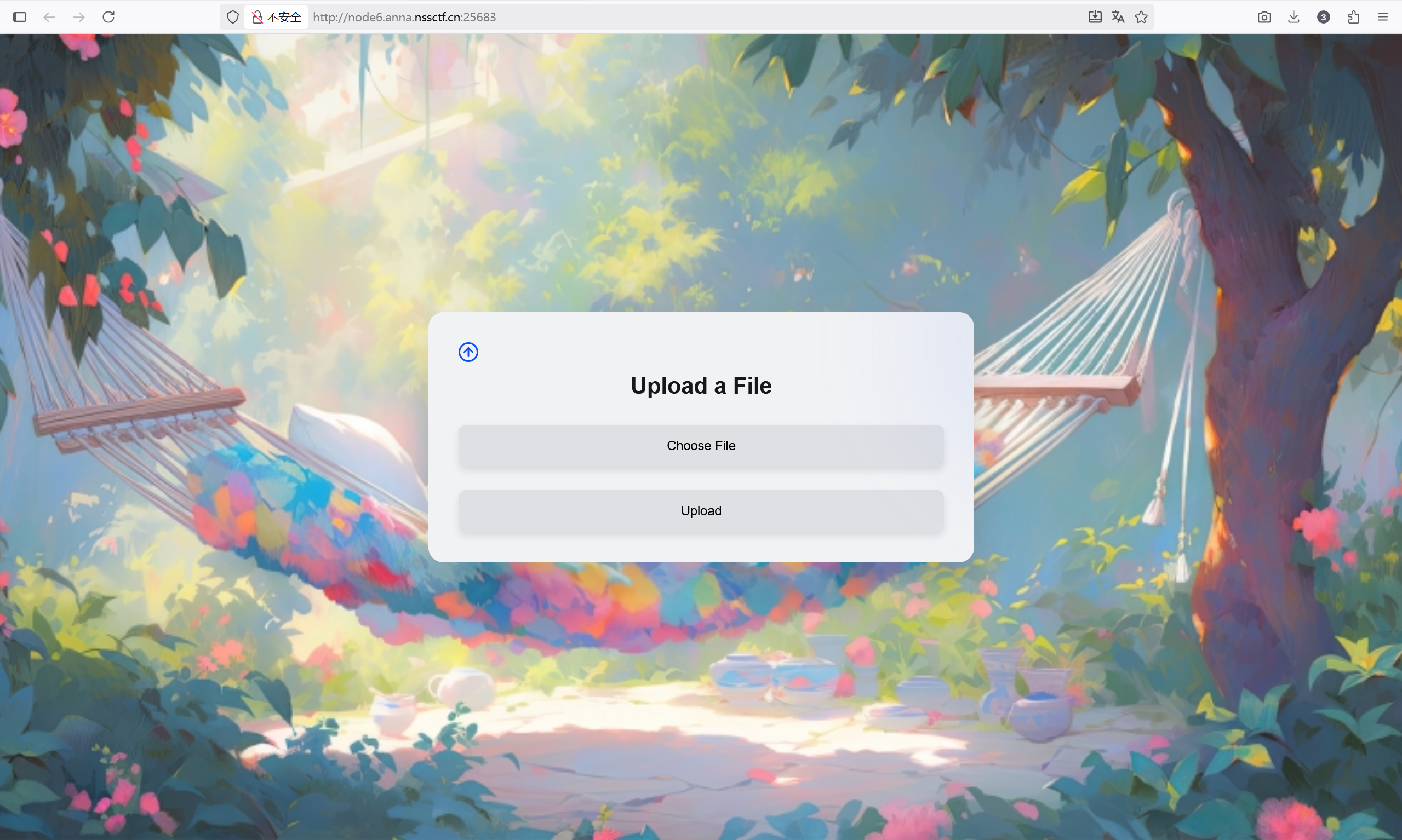1402x840 pixels.
Task: Click the 不安全 insecure connection indicator
Action: point(277,17)
